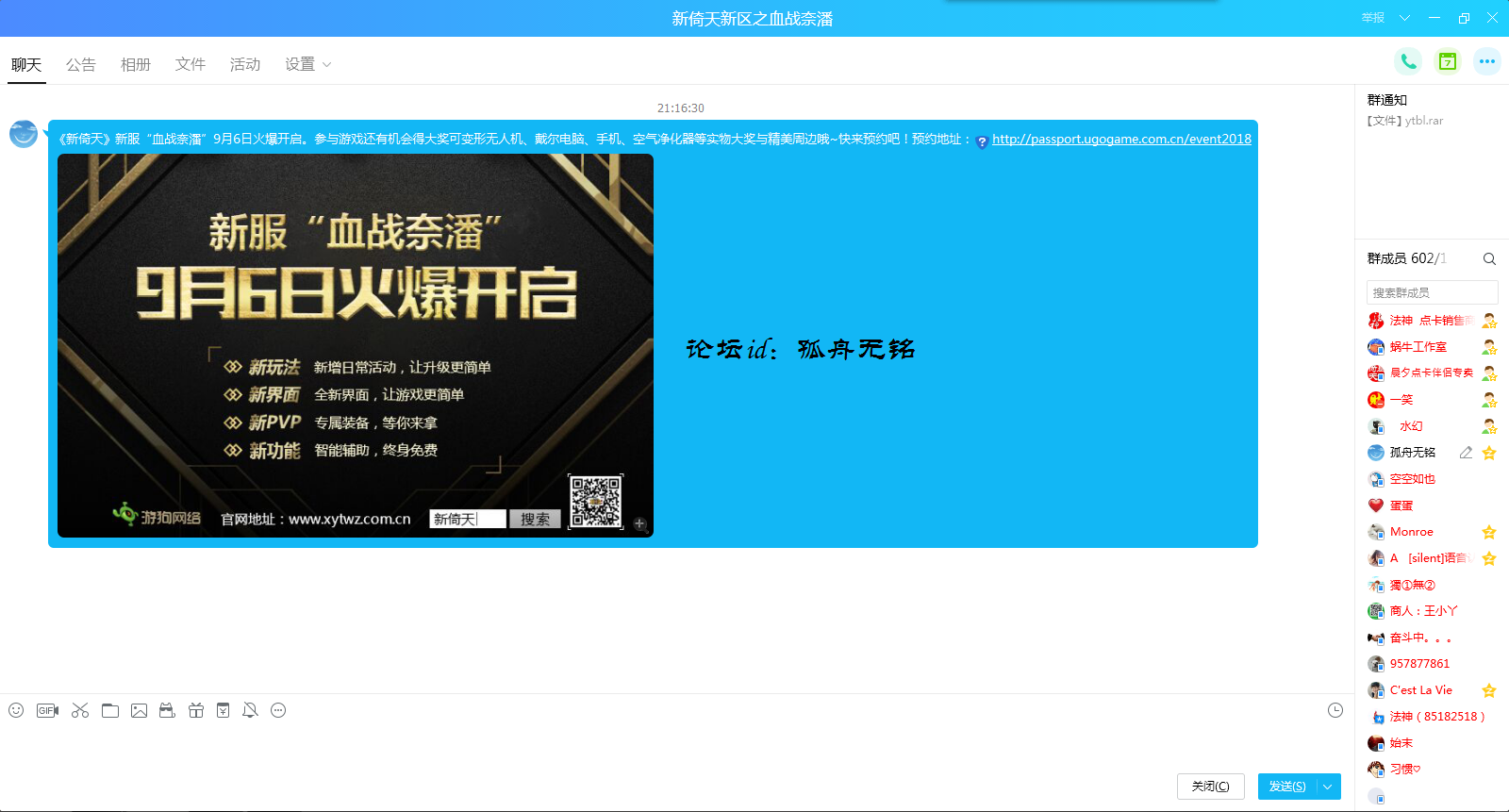This screenshot has width=1509, height=812.
Task: Open the ytbl.rar file notice
Action: tap(1405, 121)
